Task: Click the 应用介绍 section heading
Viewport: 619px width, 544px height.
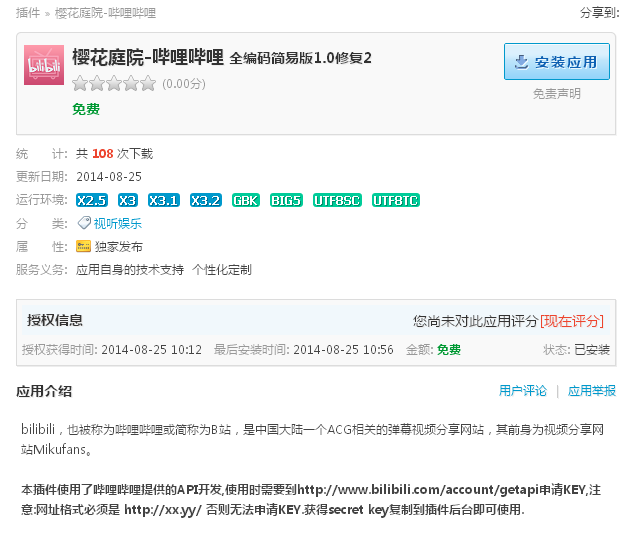Action: (x=44, y=391)
